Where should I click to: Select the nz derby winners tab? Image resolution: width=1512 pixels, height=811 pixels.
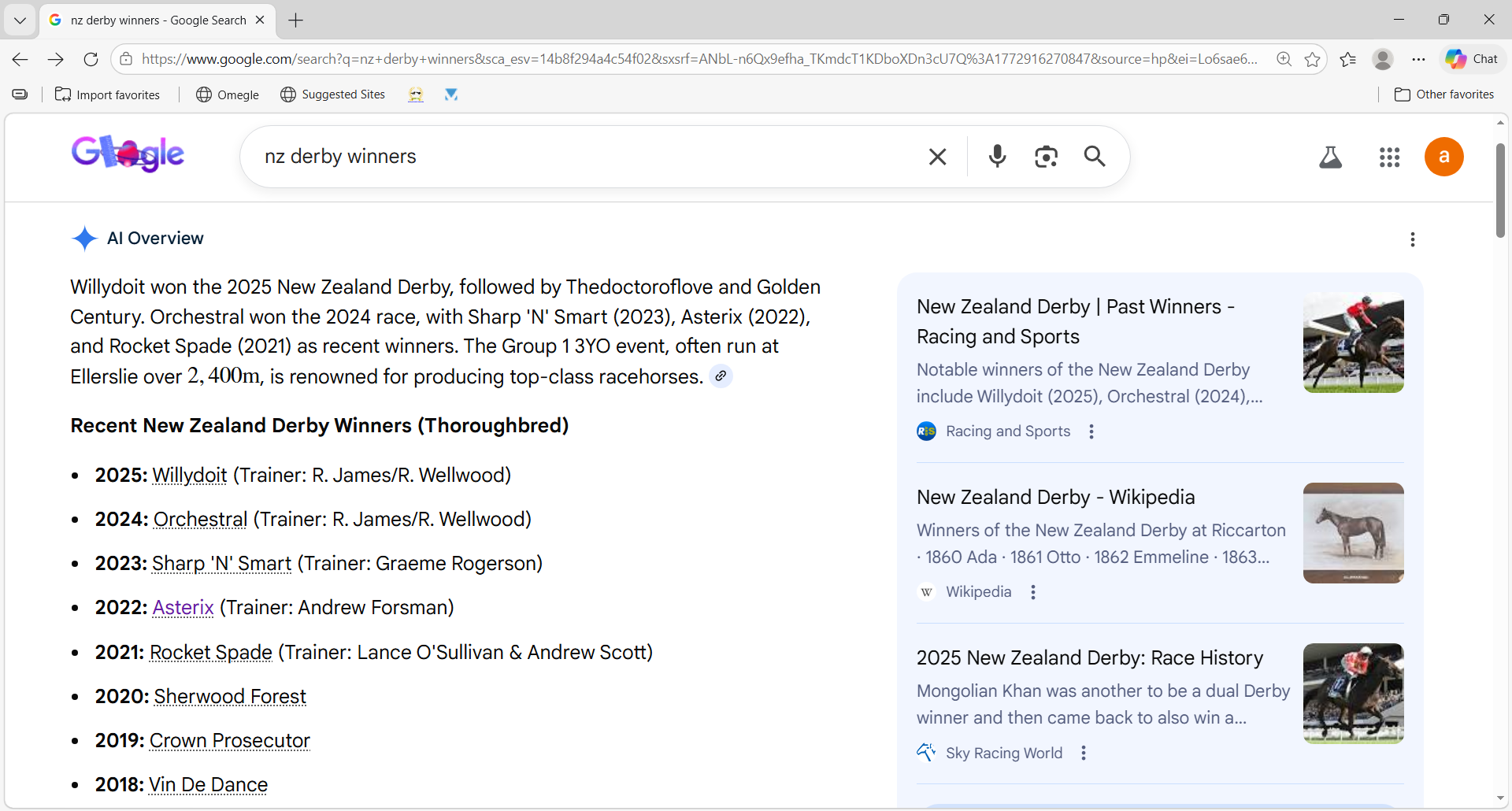pyautogui.click(x=157, y=20)
